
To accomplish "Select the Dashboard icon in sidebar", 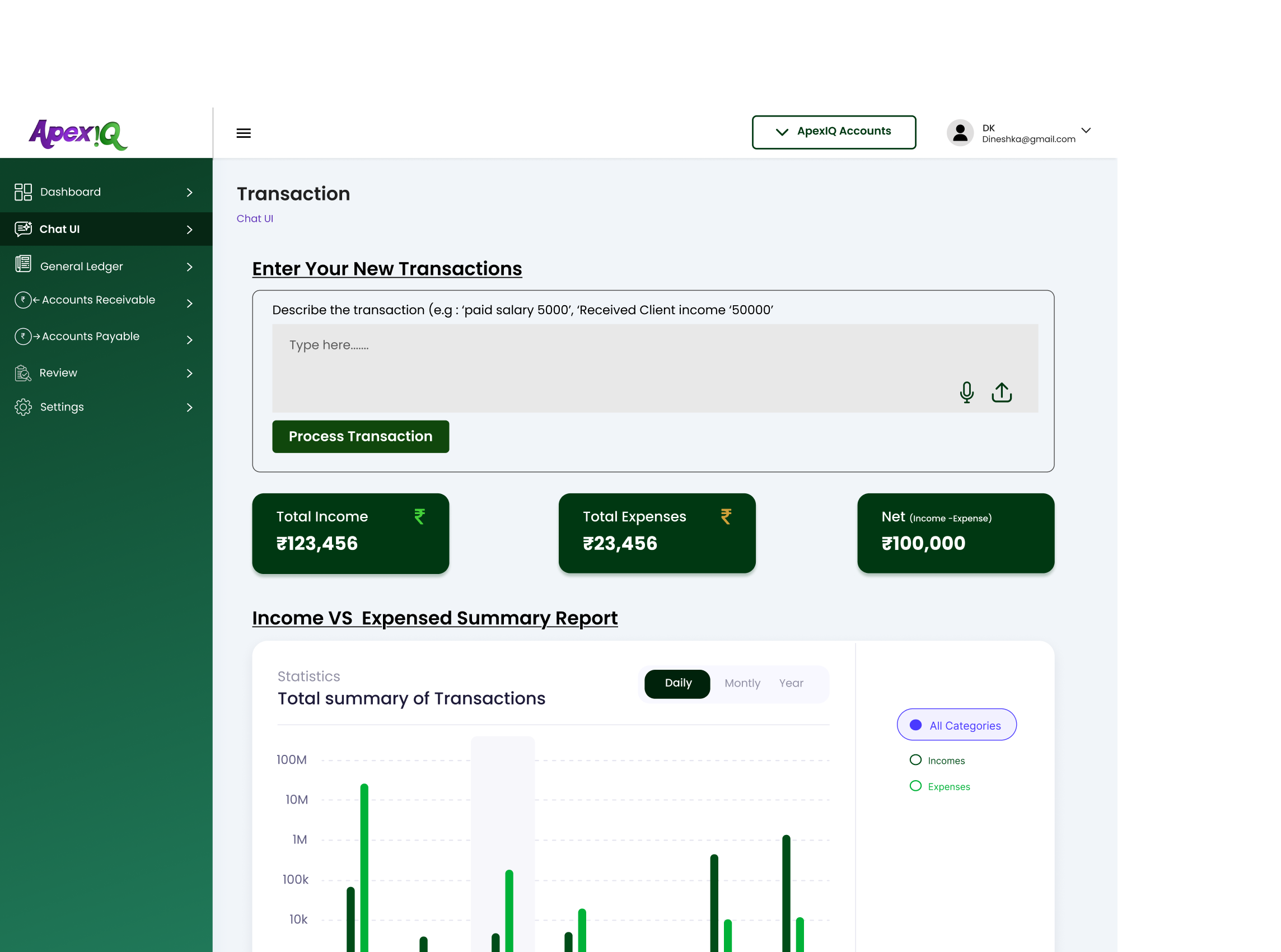I will 23,192.
